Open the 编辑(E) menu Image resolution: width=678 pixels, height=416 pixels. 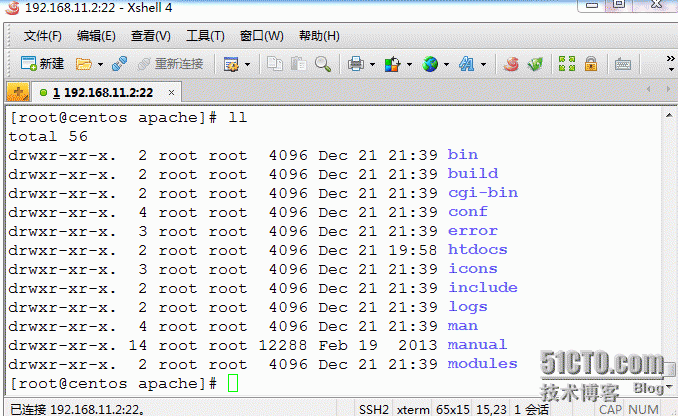(96, 36)
